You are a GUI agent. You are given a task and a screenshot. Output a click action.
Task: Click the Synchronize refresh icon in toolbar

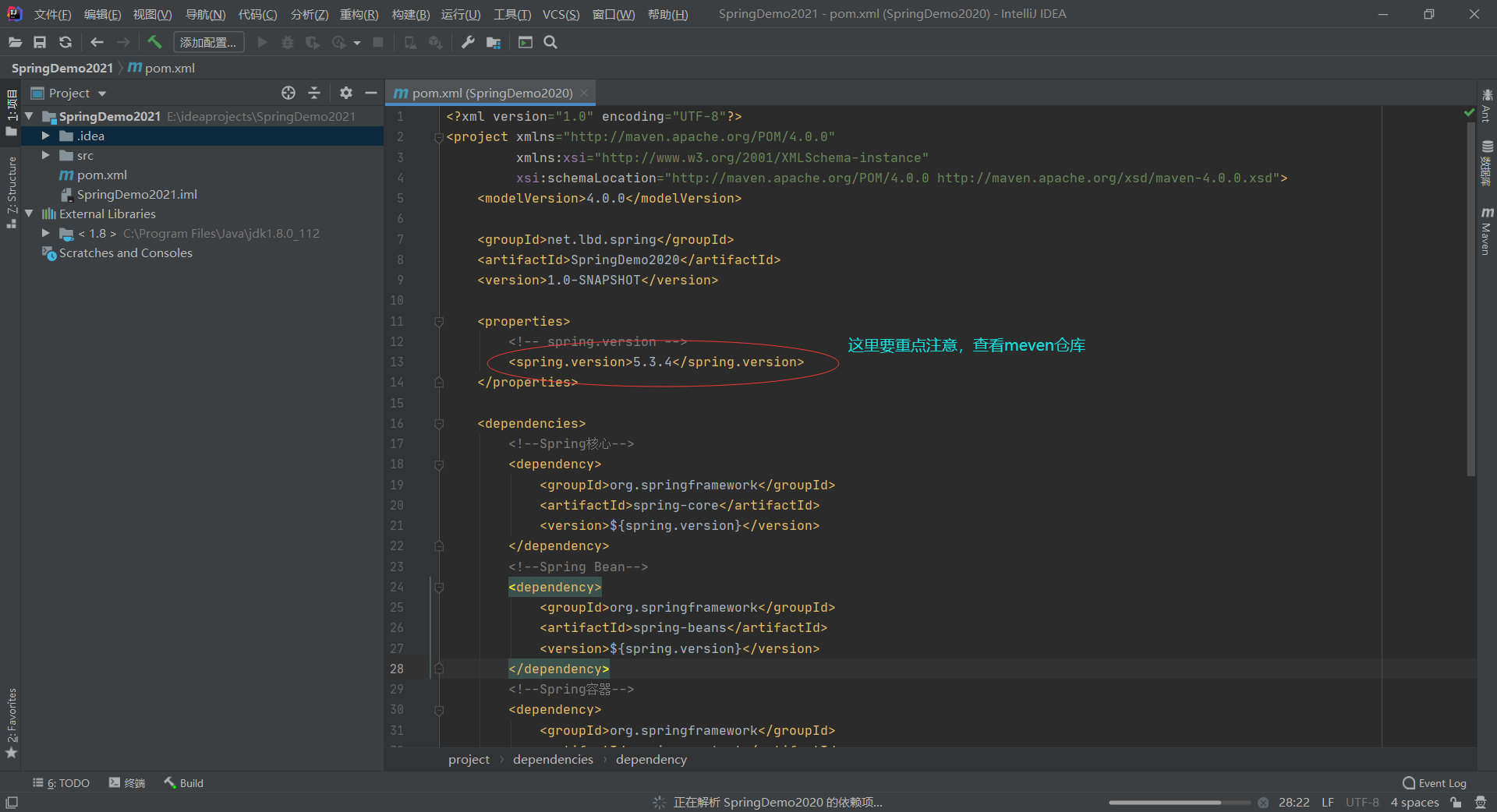pyautogui.click(x=65, y=42)
